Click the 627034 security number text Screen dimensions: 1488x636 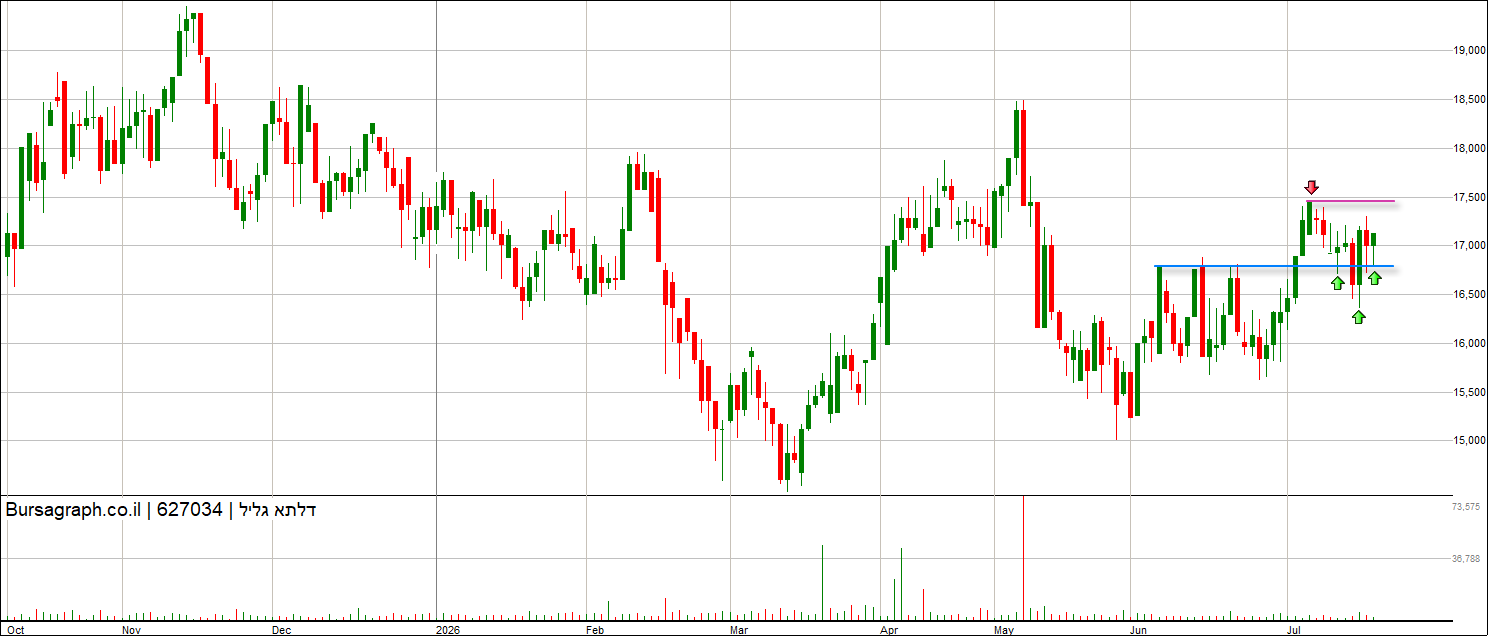[x=189, y=510]
